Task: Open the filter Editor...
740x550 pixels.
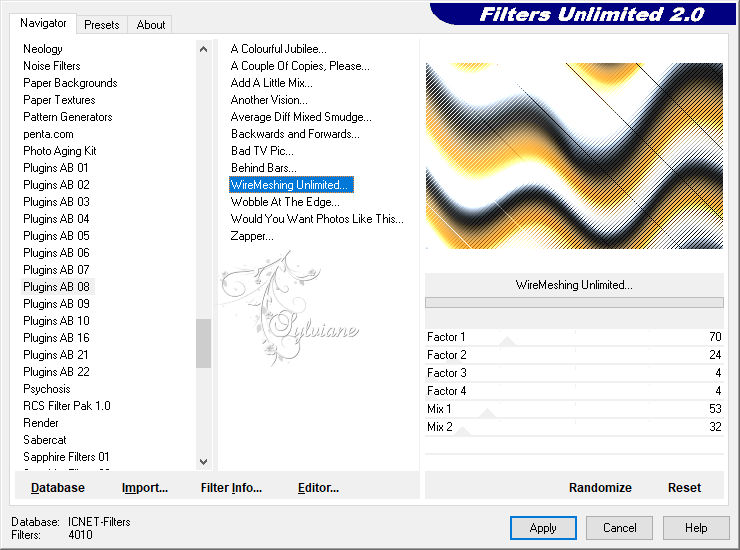Action: tap(319, 488)
